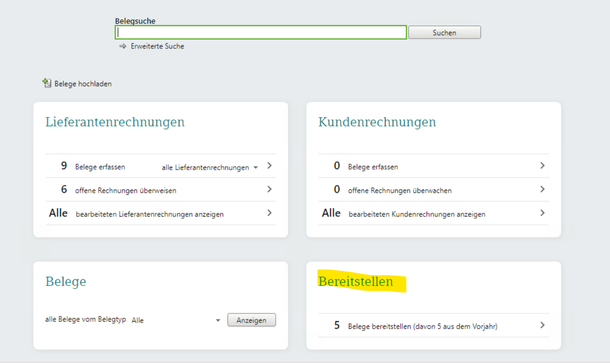Image resolution: width=610 pixels, height=363 pixels.
Task: Open Belege bereitstellen (davon 5 aus dem Vorjahr)
Action: (x=422, y=326)
